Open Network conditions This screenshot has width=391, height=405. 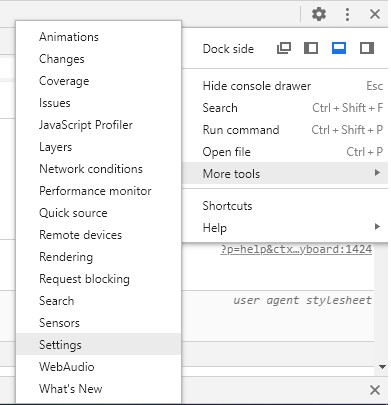point(98,169)
